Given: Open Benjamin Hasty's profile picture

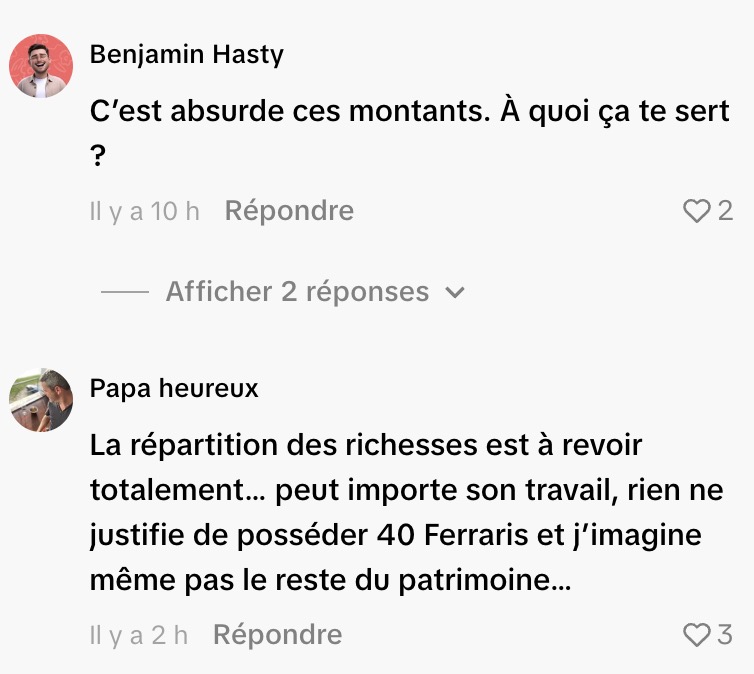Looking at the screenshot, I should coord(41,66).
